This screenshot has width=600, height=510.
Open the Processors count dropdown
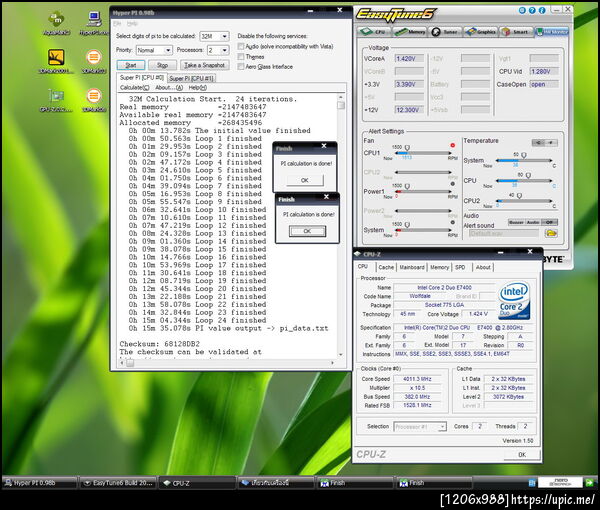click(217, 49)
